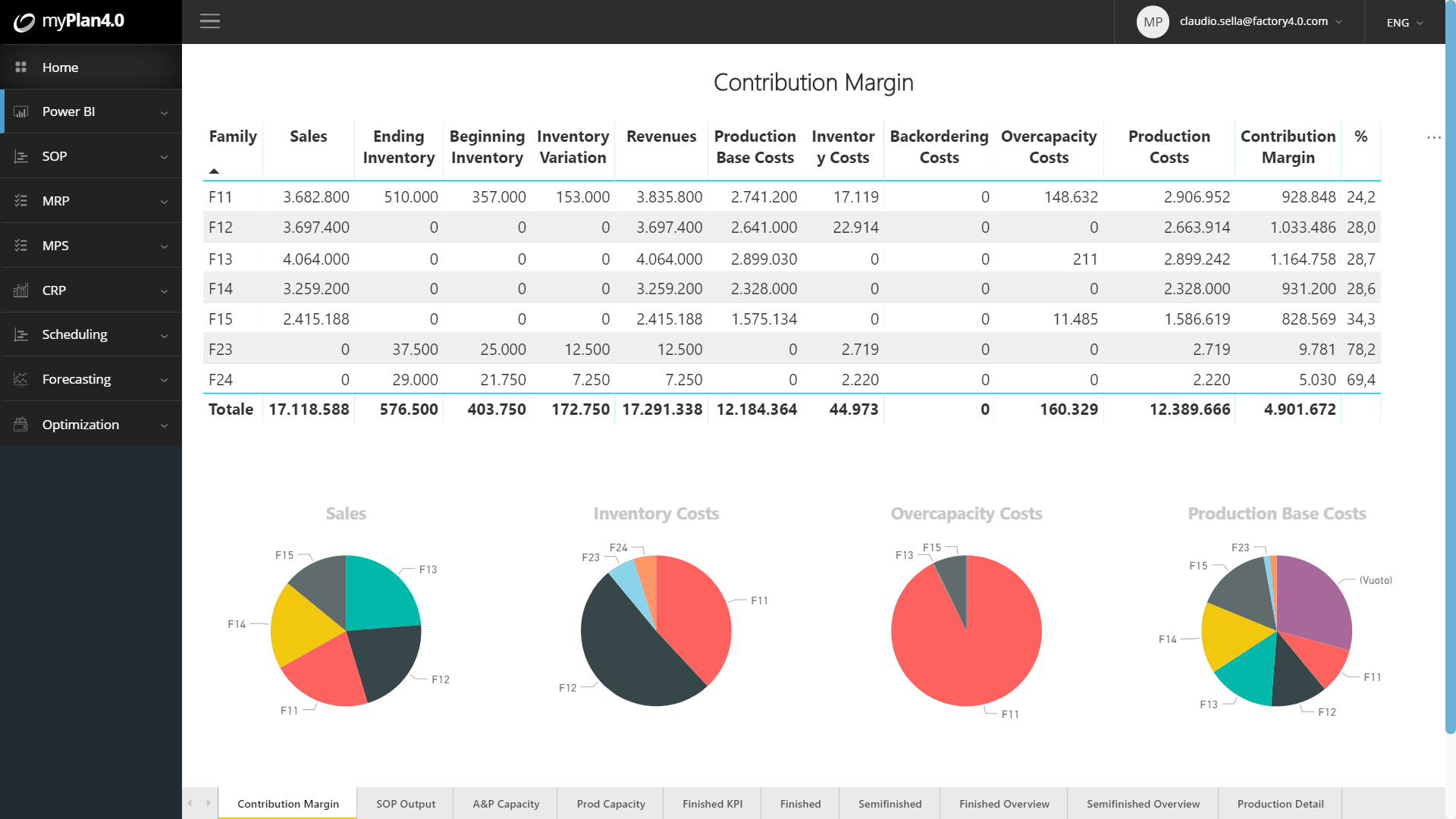Click the Totale revenues value 17.291.338
1456x819 pixels.
[662, 409]
